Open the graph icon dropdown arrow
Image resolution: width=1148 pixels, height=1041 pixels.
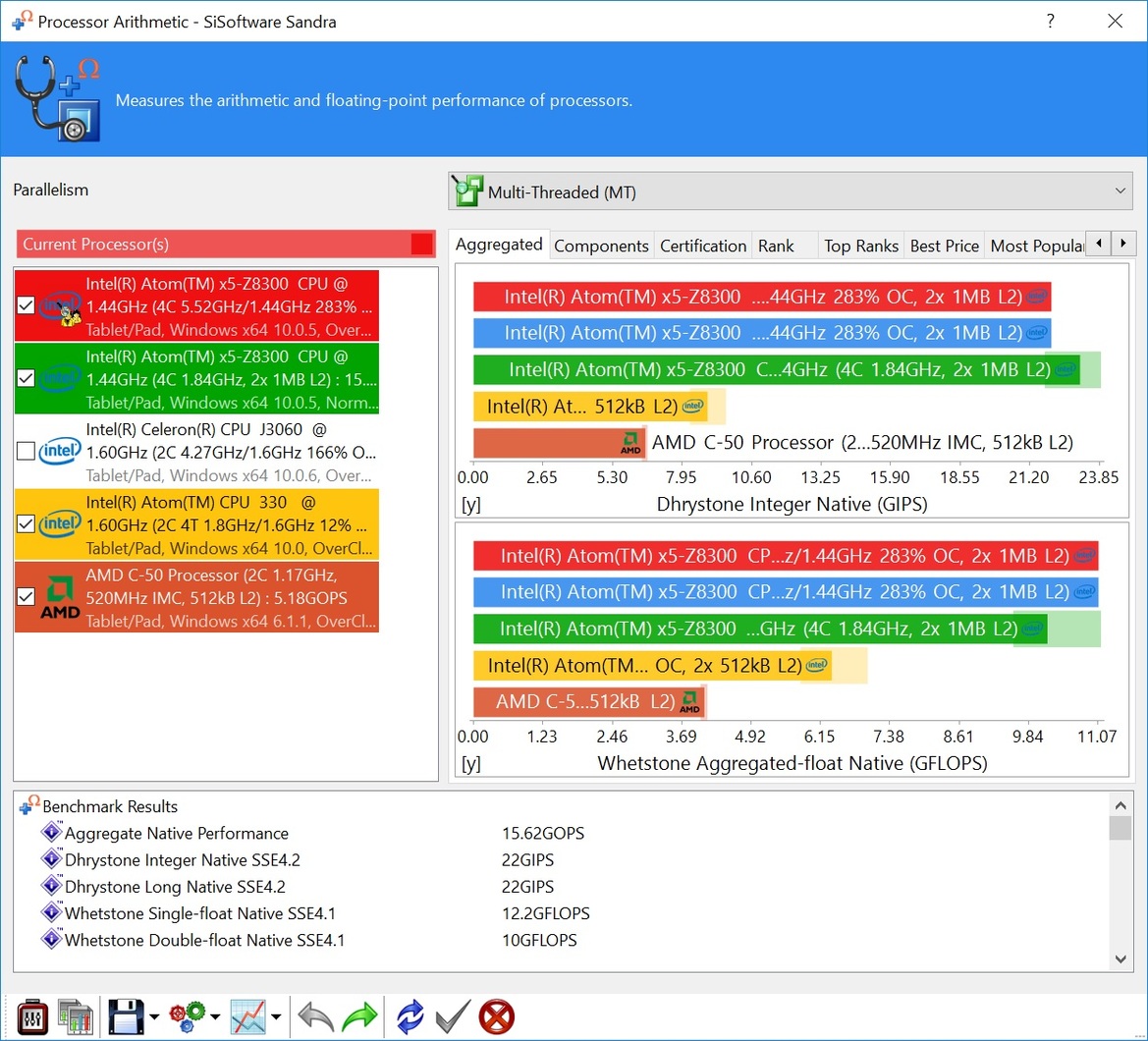275,1016
